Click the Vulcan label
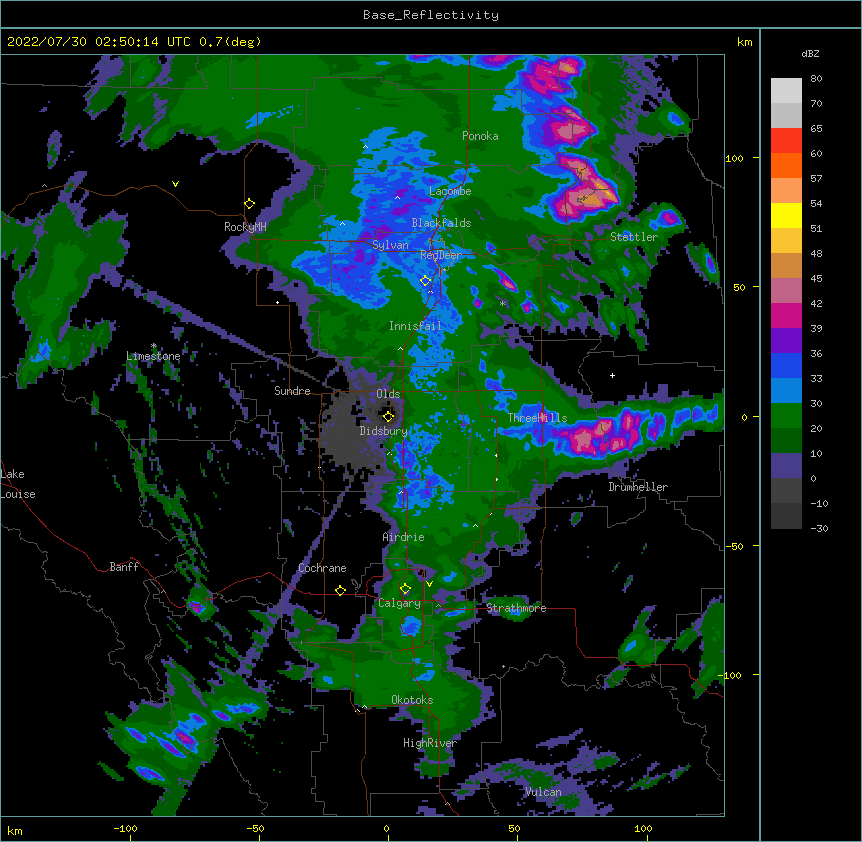This screenshot has width=862, height=842. tap(543, 792)
